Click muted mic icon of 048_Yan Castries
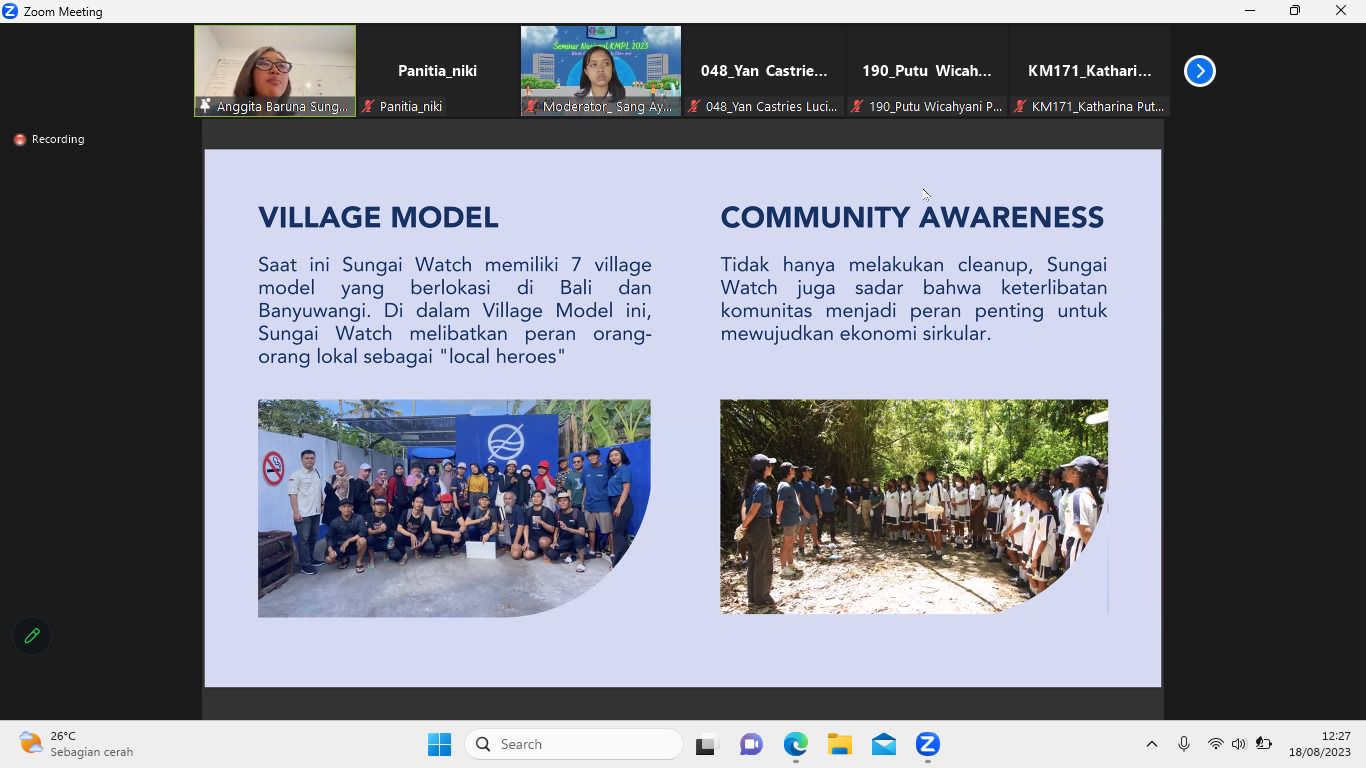Viewport: 1366px width, 768px height. [695, 106]
